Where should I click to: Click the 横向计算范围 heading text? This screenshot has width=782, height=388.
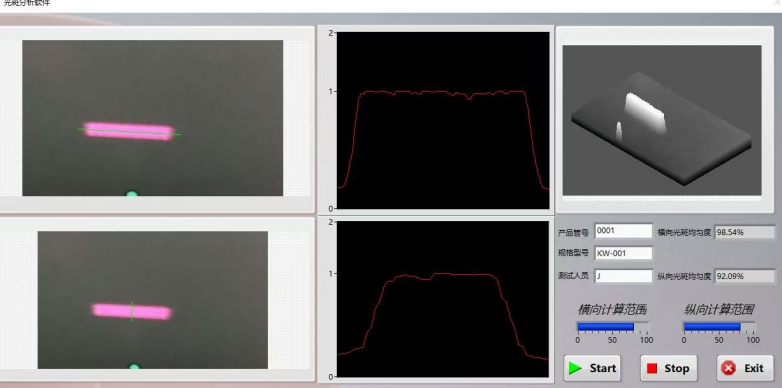(612, 310)
